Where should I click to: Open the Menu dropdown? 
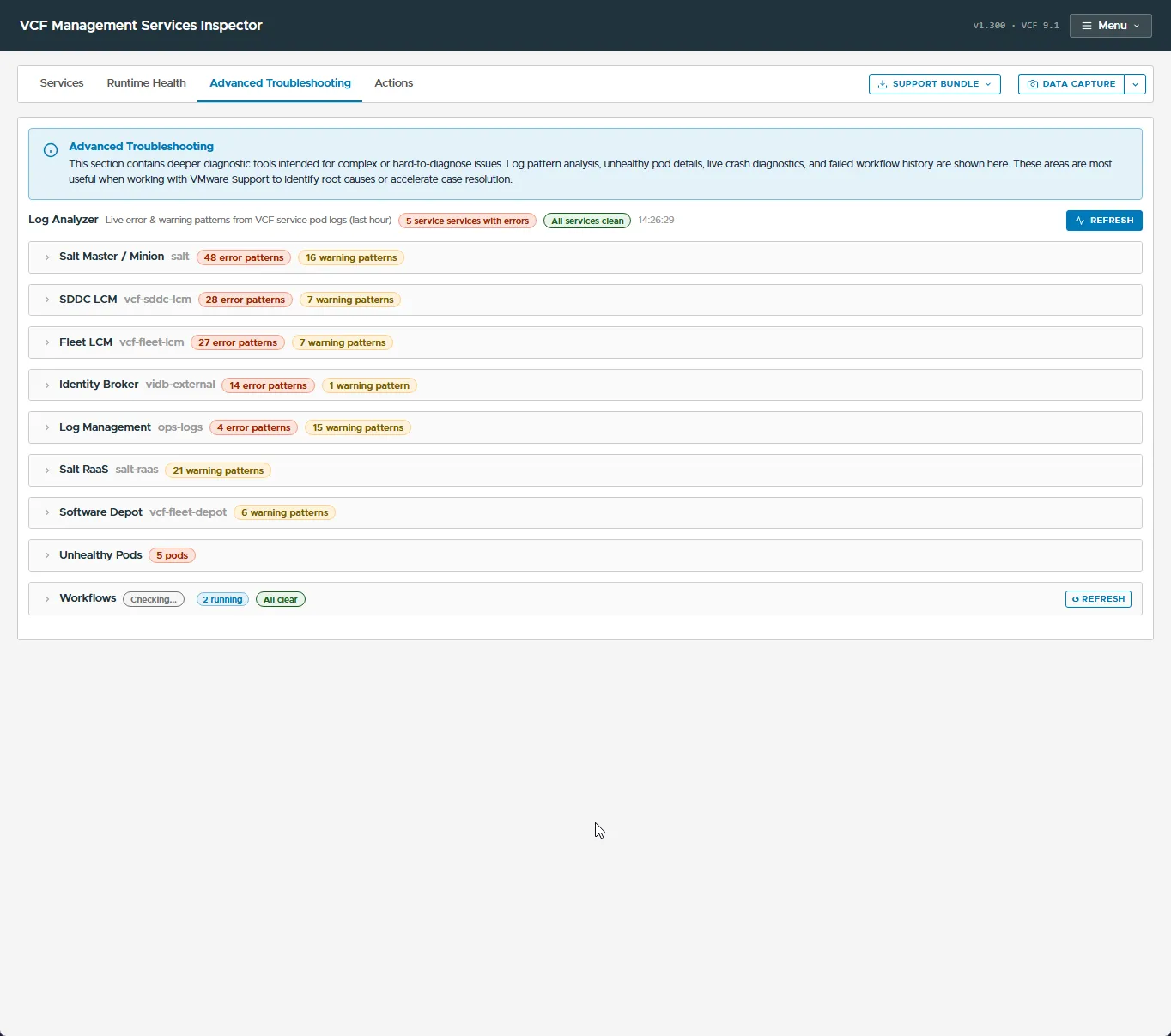coord(1110,26)
